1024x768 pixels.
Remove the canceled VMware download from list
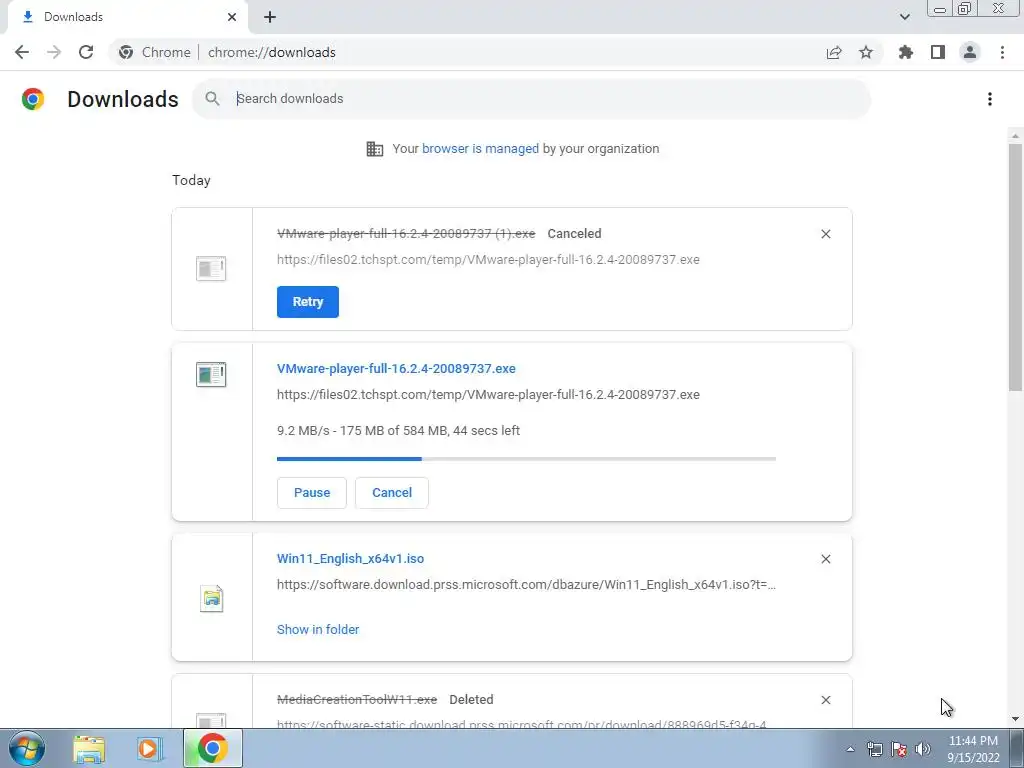click(x=825, y=234)
